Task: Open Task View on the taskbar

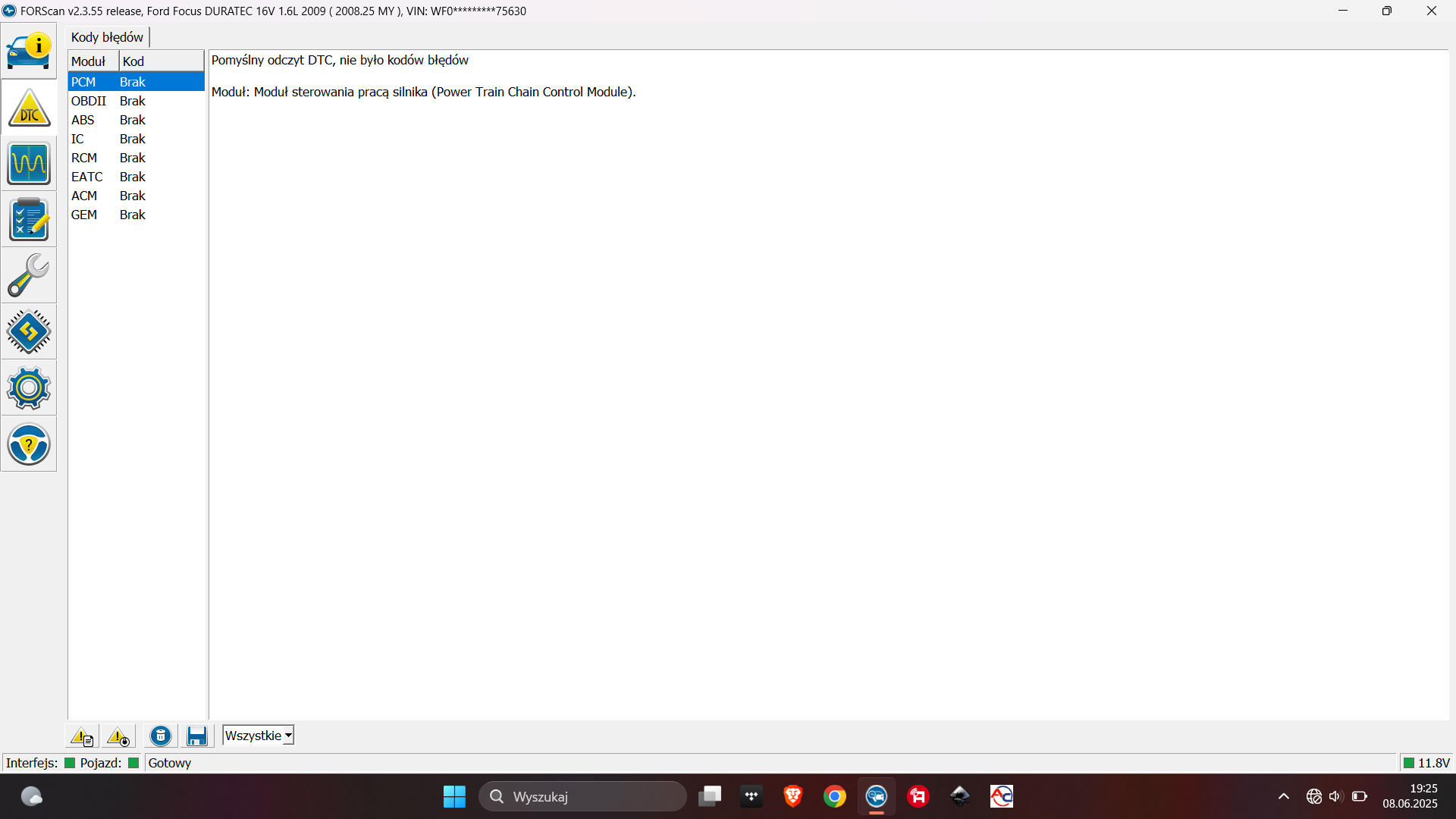Action: click(x=710, y=796)
